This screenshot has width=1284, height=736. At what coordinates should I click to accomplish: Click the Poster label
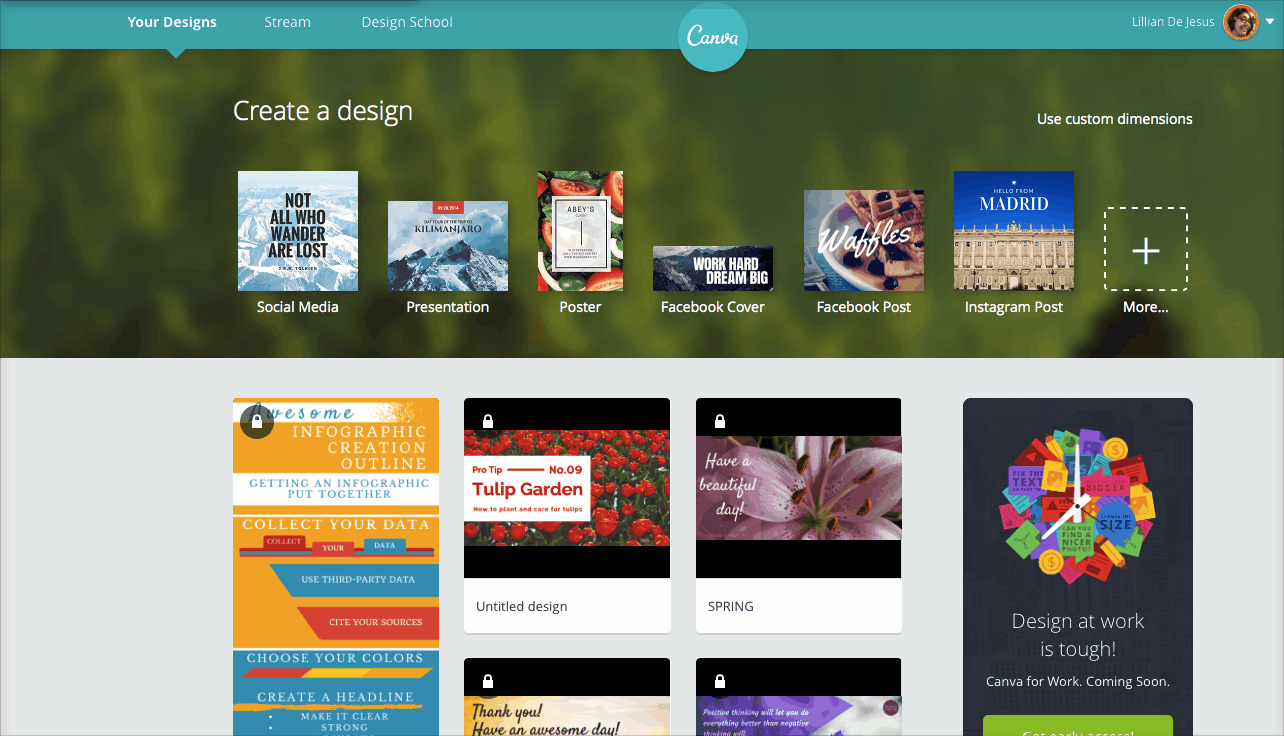[580, 307]
